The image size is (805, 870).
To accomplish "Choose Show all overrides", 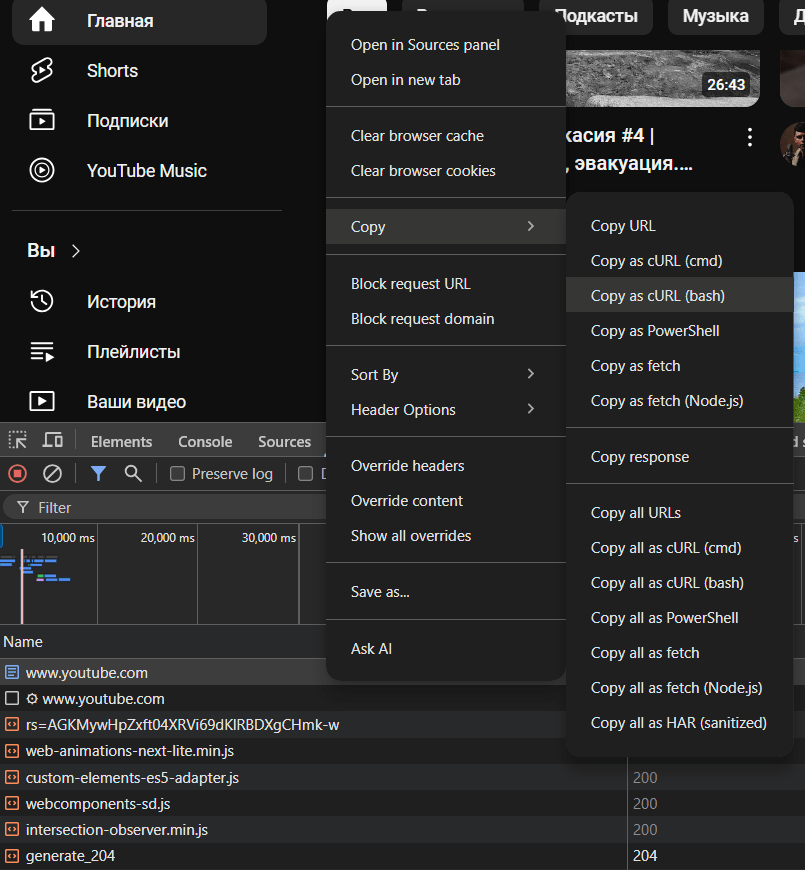I will pyautogui.click(x=446, y=535).
